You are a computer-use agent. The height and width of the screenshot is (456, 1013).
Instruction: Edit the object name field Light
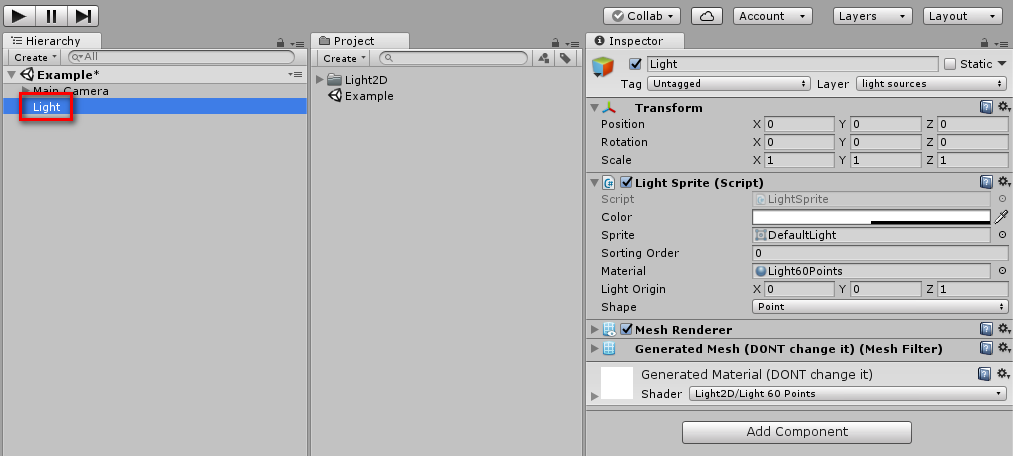point(793,64)
